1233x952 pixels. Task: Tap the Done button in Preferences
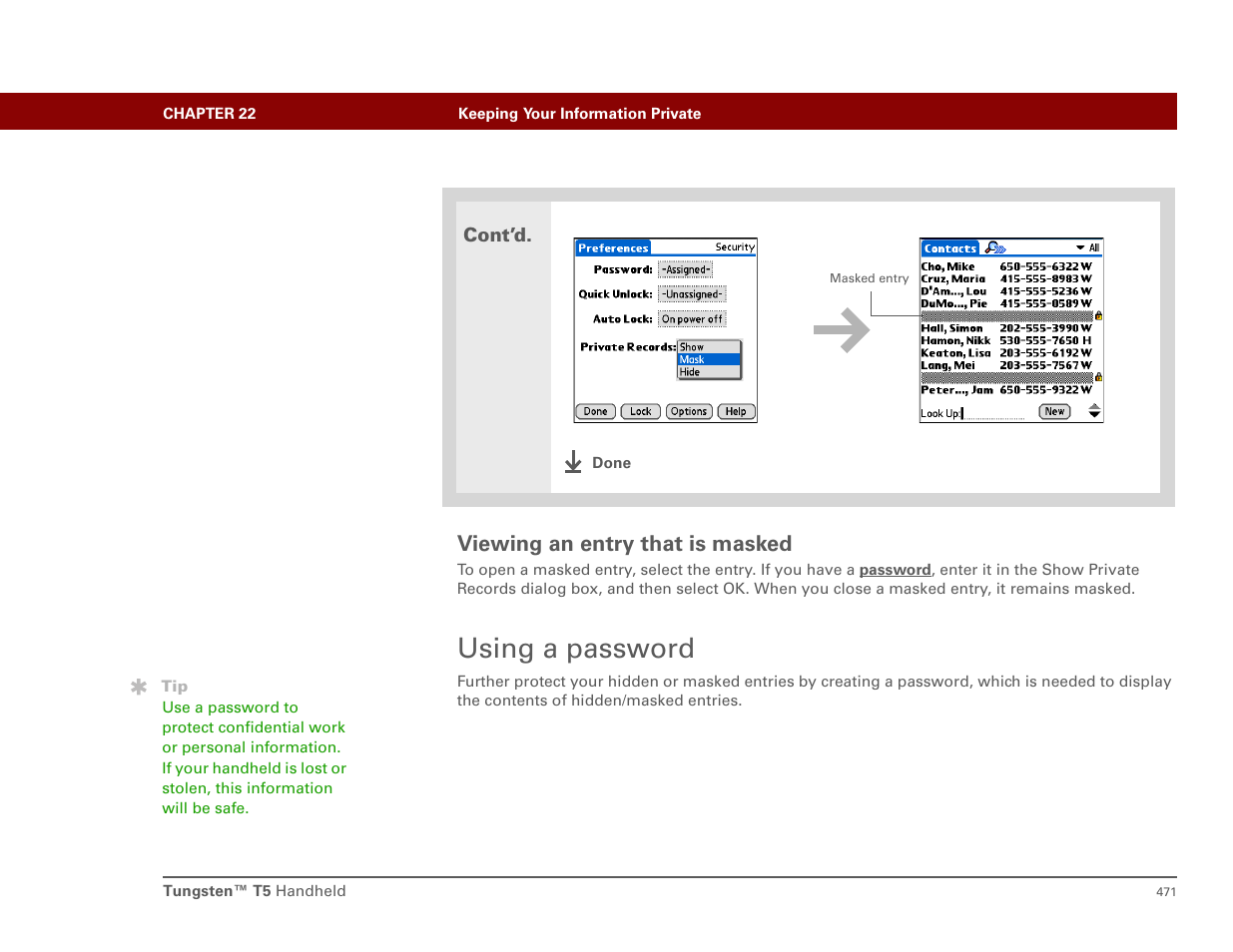pyautogui.click(x=596, y=412)
